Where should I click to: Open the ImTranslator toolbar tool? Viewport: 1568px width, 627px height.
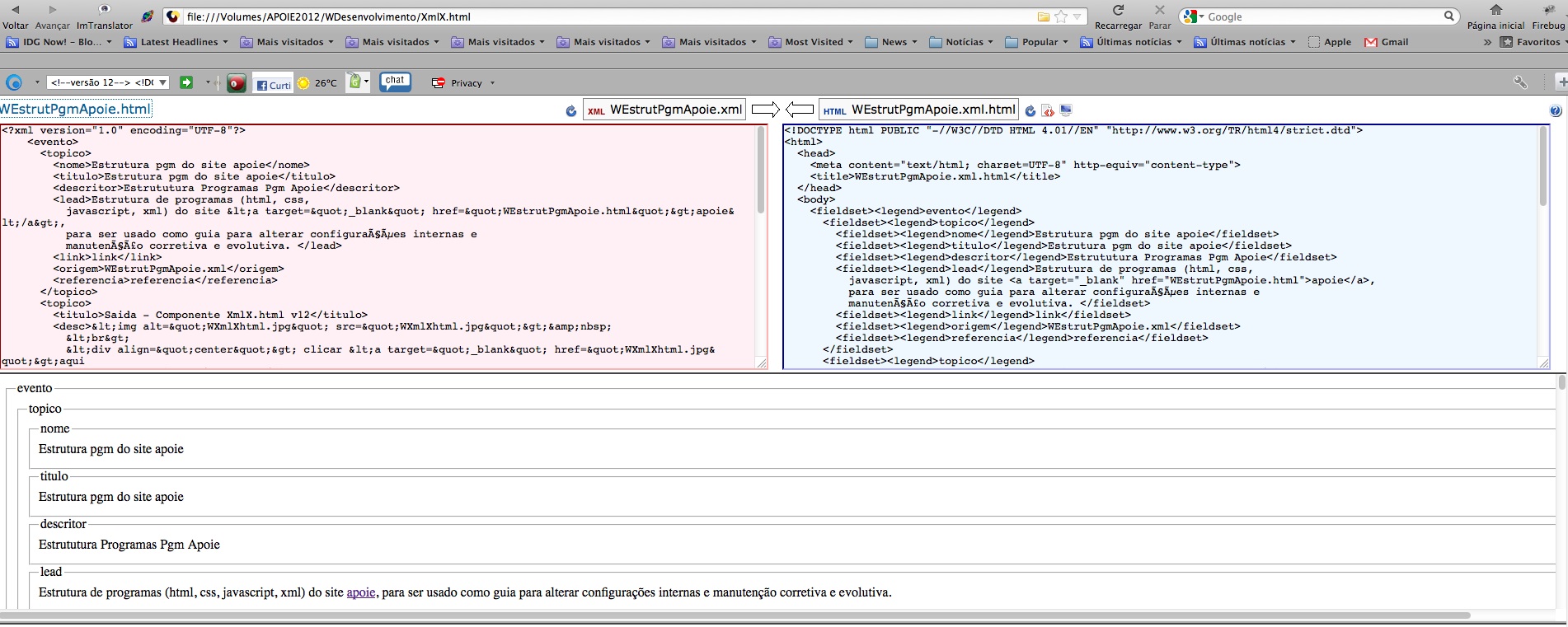click(105, 16)
